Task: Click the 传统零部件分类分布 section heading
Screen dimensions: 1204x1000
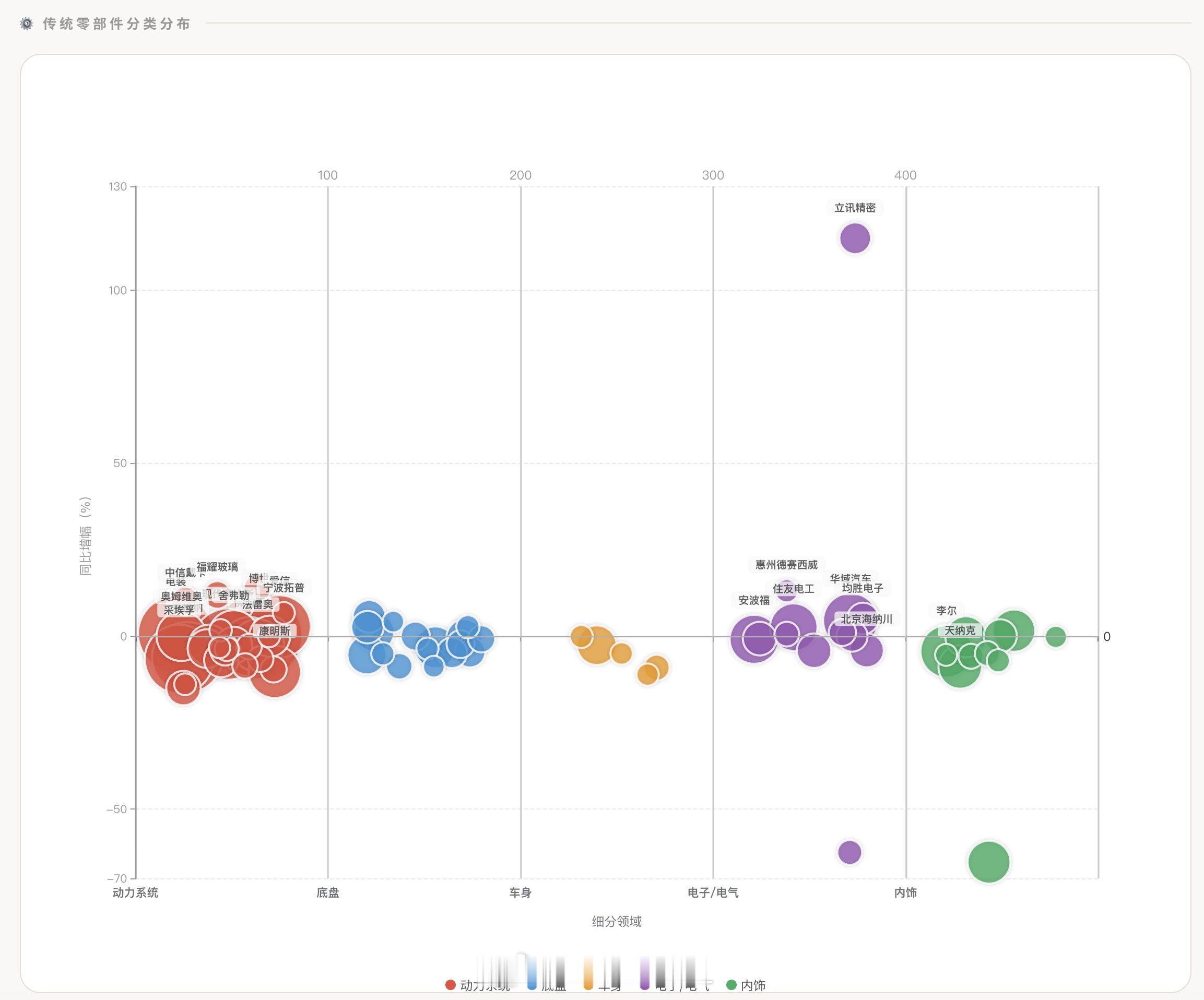Action: 116,23
